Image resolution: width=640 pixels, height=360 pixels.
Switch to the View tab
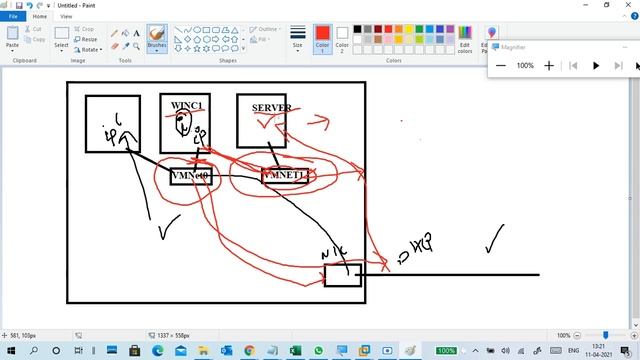click(66, 16)
